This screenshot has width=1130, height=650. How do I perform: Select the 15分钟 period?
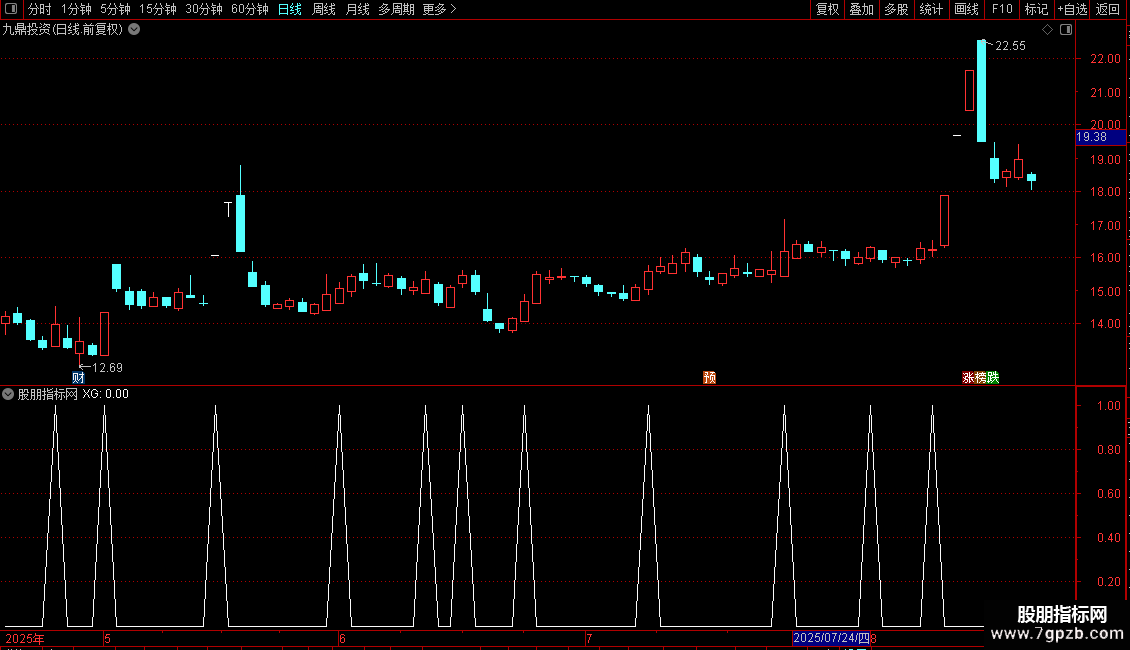click(158, 9)
